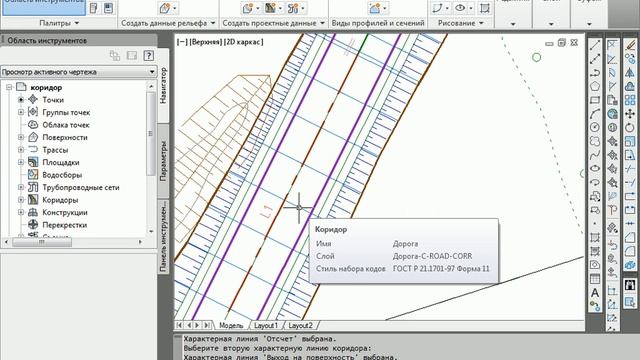Image resolution: width=640 pixels, height=360 pixels.
Task: Select the Fillet tool
Action: point(630,251)
